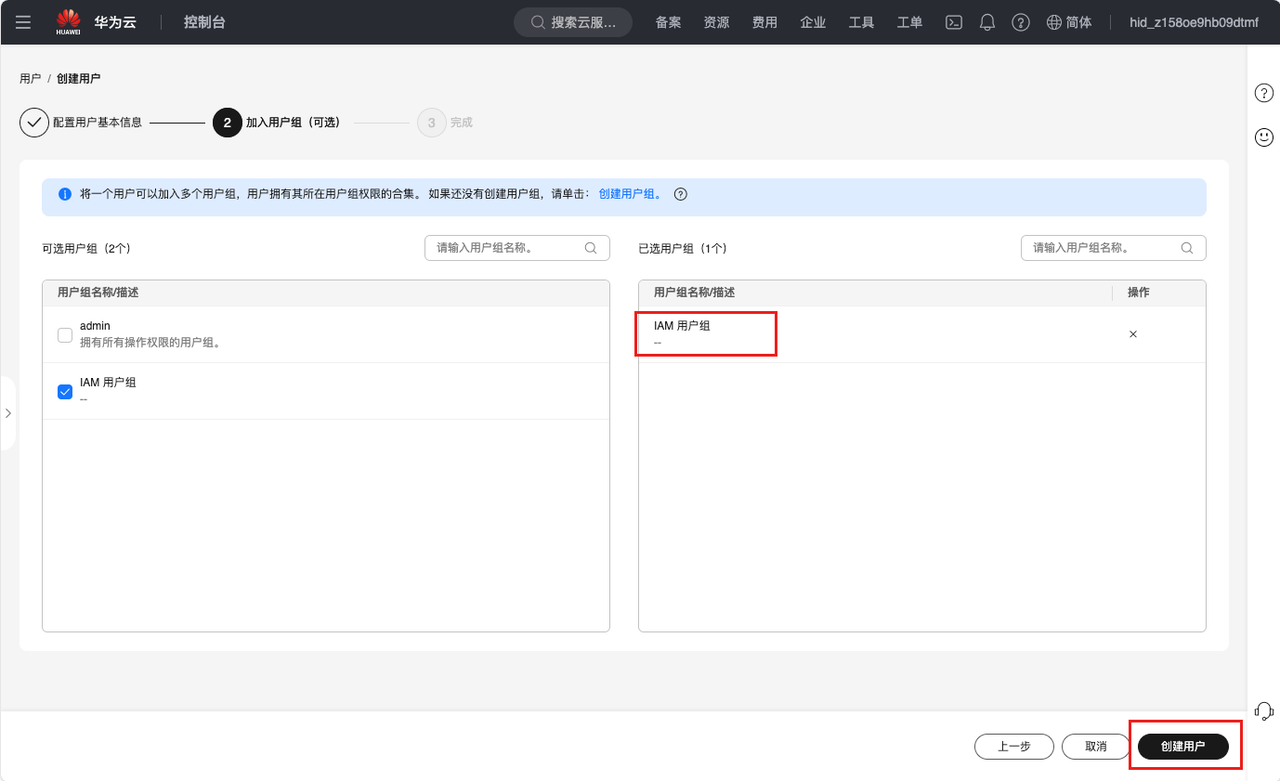Open the hid_z158oe9hb09dtmf account menu

(1193, 22)
